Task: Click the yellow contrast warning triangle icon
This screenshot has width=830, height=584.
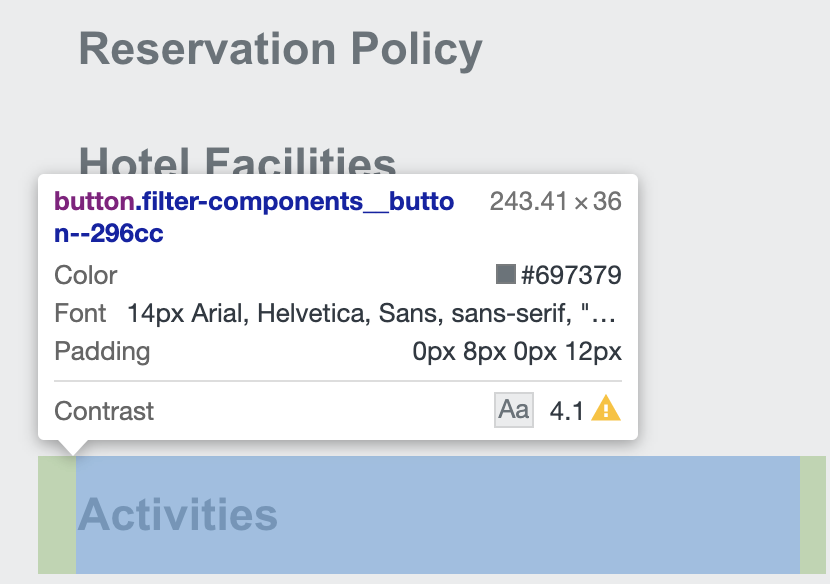Action: 606,409
